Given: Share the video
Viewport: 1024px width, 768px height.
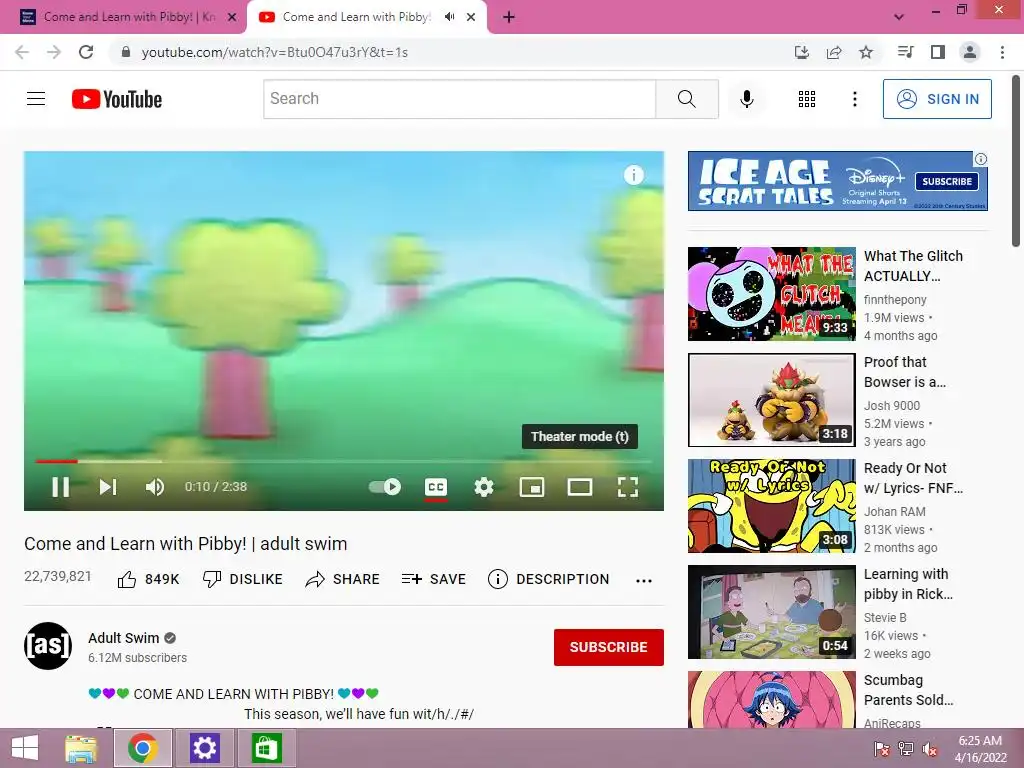Looking at the screenshot, I should [x=342, y=579].
